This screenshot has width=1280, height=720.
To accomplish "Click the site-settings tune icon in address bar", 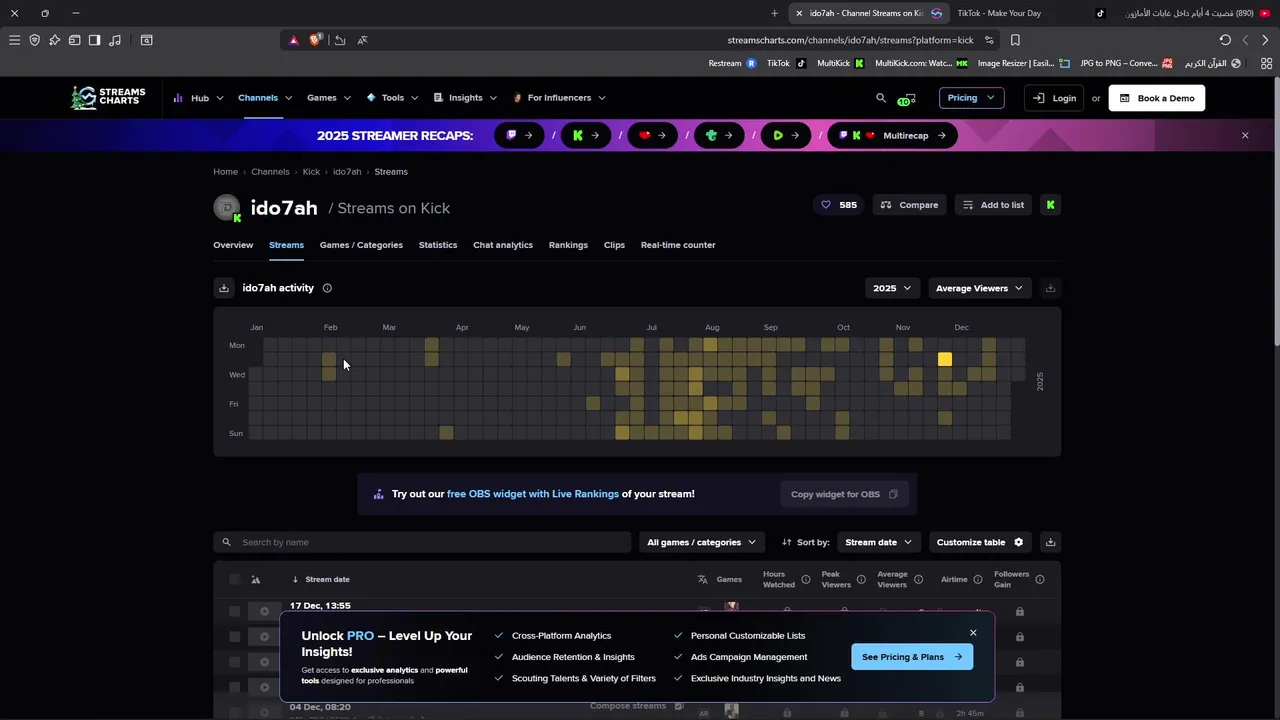I will click(x=989, y=40).
